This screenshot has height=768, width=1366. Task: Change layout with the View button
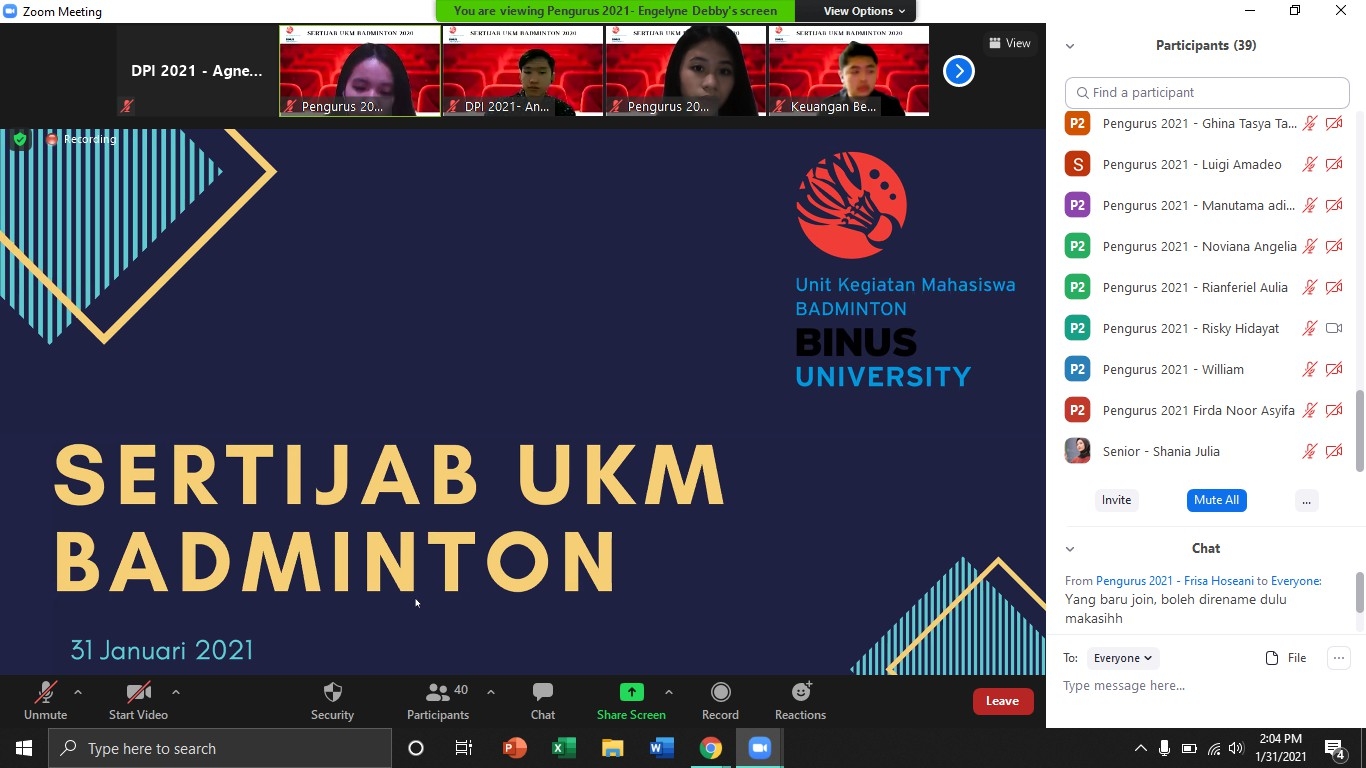pos(1010,43)
